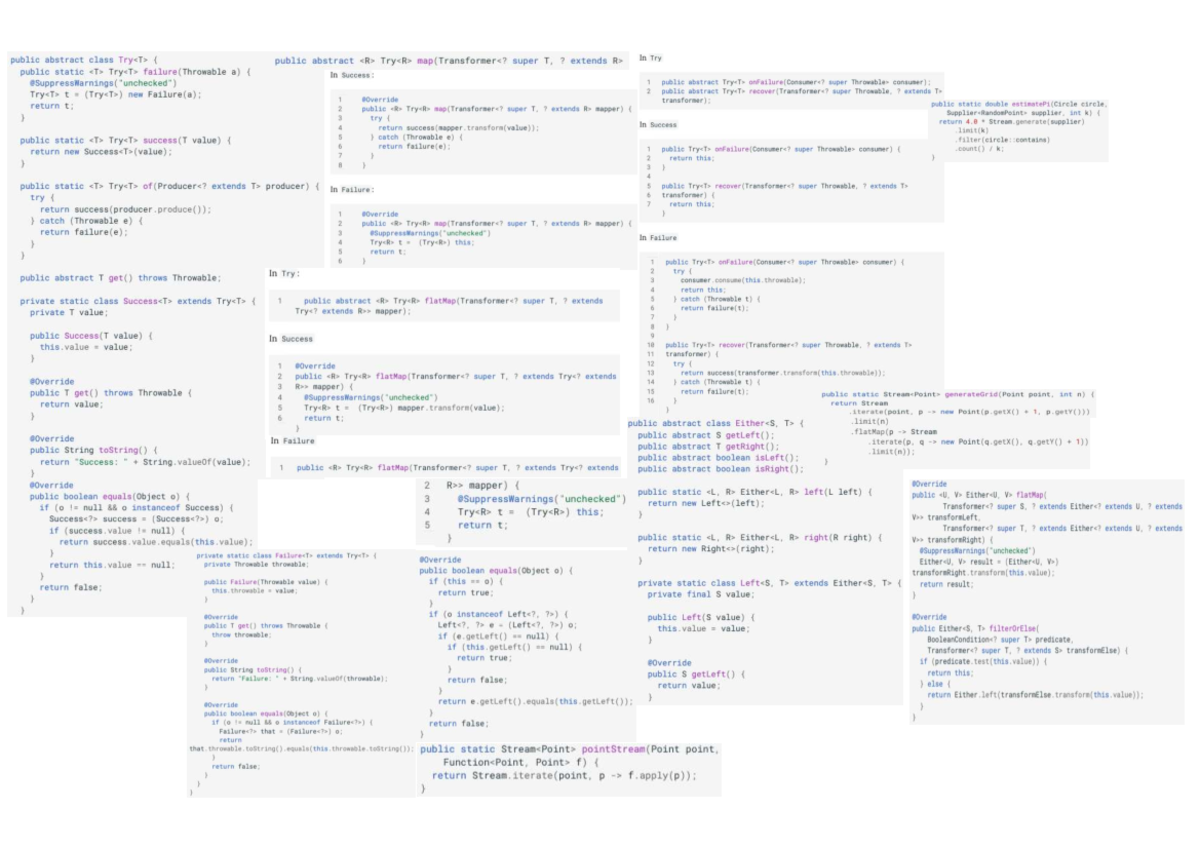The width and height of the screenshot is (1200, 848).
Task: Select the text "return new Success<T>(value);"
Action: pyautogui.click(x=101, y=151)
